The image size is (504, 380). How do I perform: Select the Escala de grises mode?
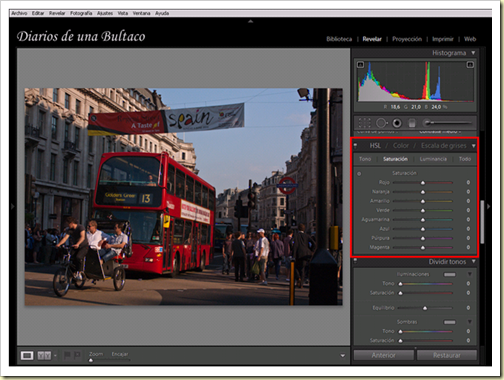[x=444, y=146]
